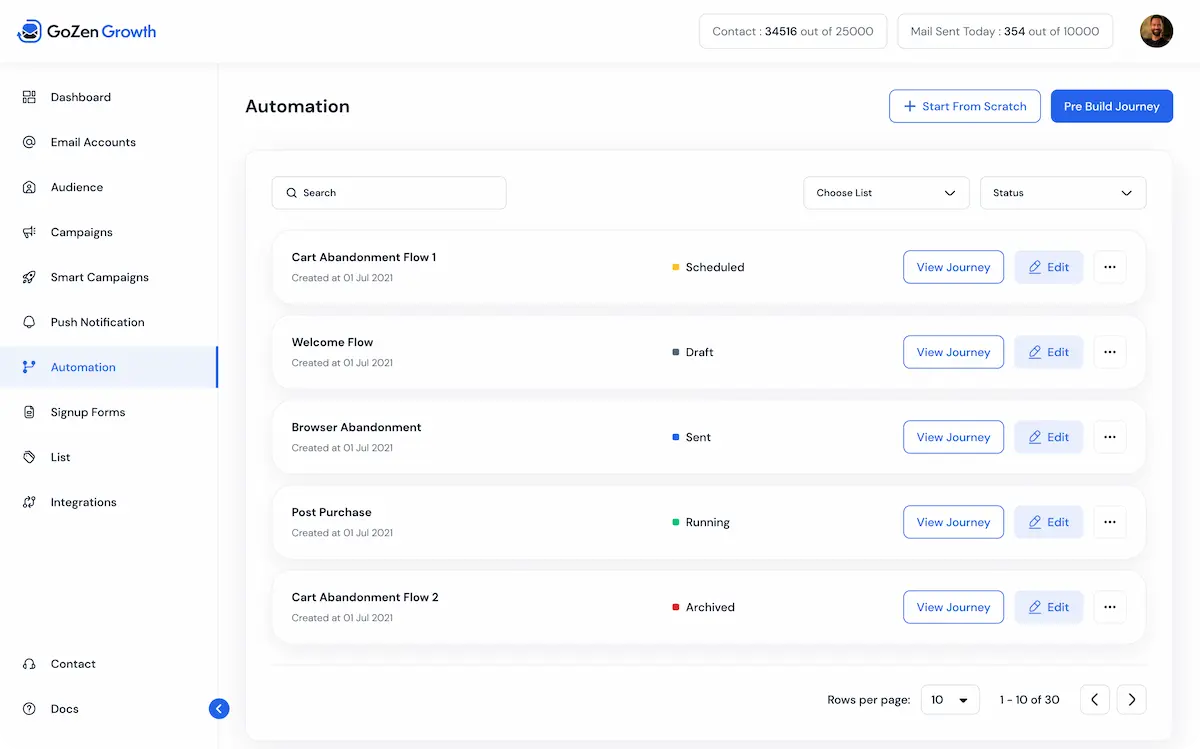Viewport: 1200px width, 749px height.
Task: Open the Audience section
Action: tap(76, 187)
